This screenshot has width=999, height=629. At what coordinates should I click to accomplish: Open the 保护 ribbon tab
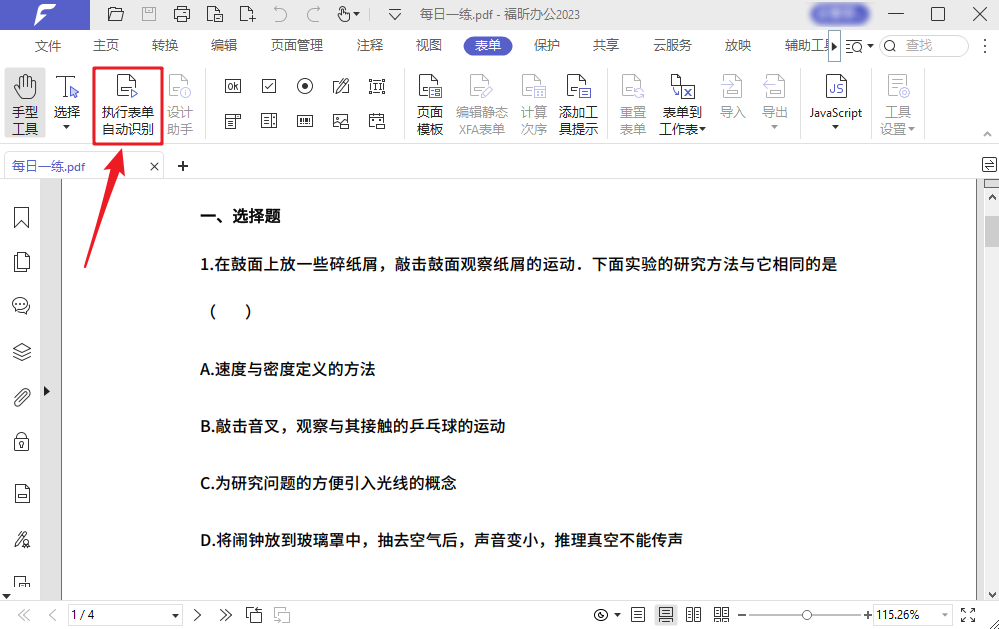pos(546,45)
